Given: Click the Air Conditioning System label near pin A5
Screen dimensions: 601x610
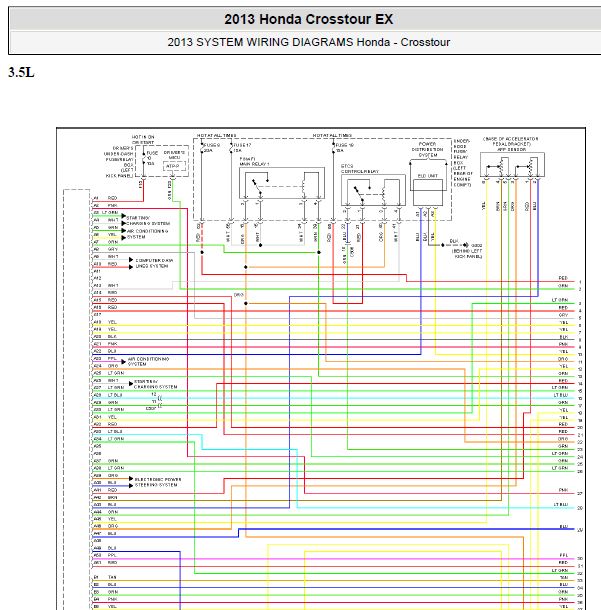Looking at the screenshot, I should [x=147, y=234].
